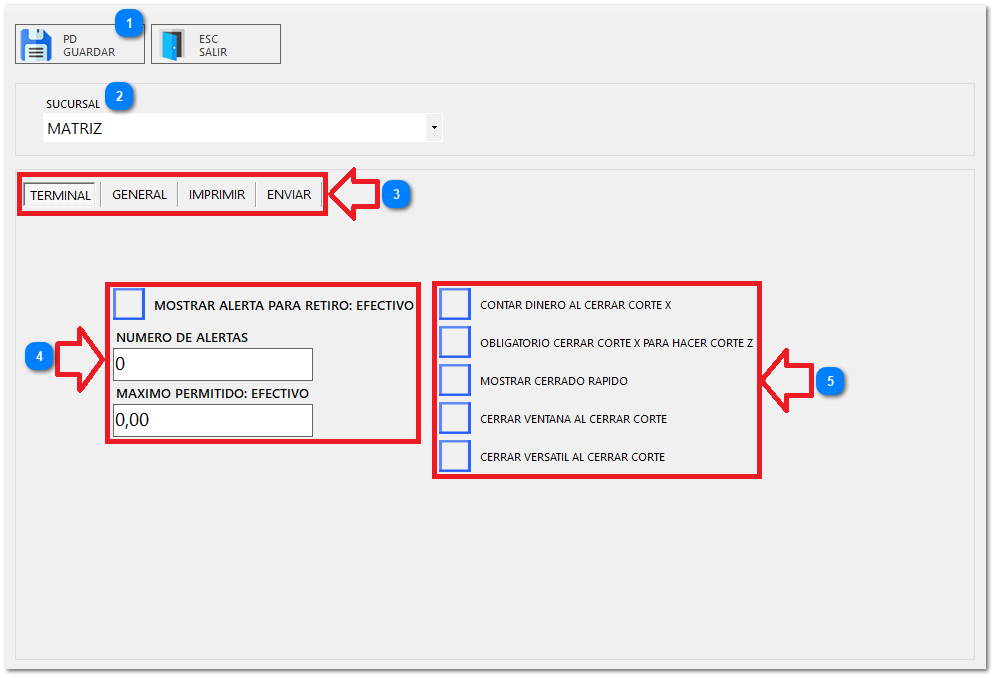Enable Mostrar Alerta Para Retiro: Efectivo checkbox
The width and height of the screenshot is (995, 678).
129,304
